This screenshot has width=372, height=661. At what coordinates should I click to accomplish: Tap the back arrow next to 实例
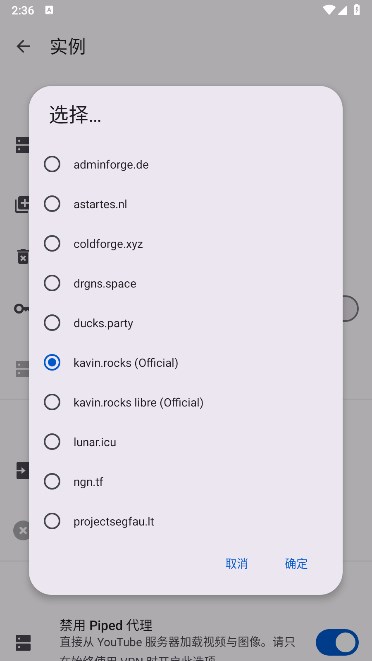click(23, 46)
